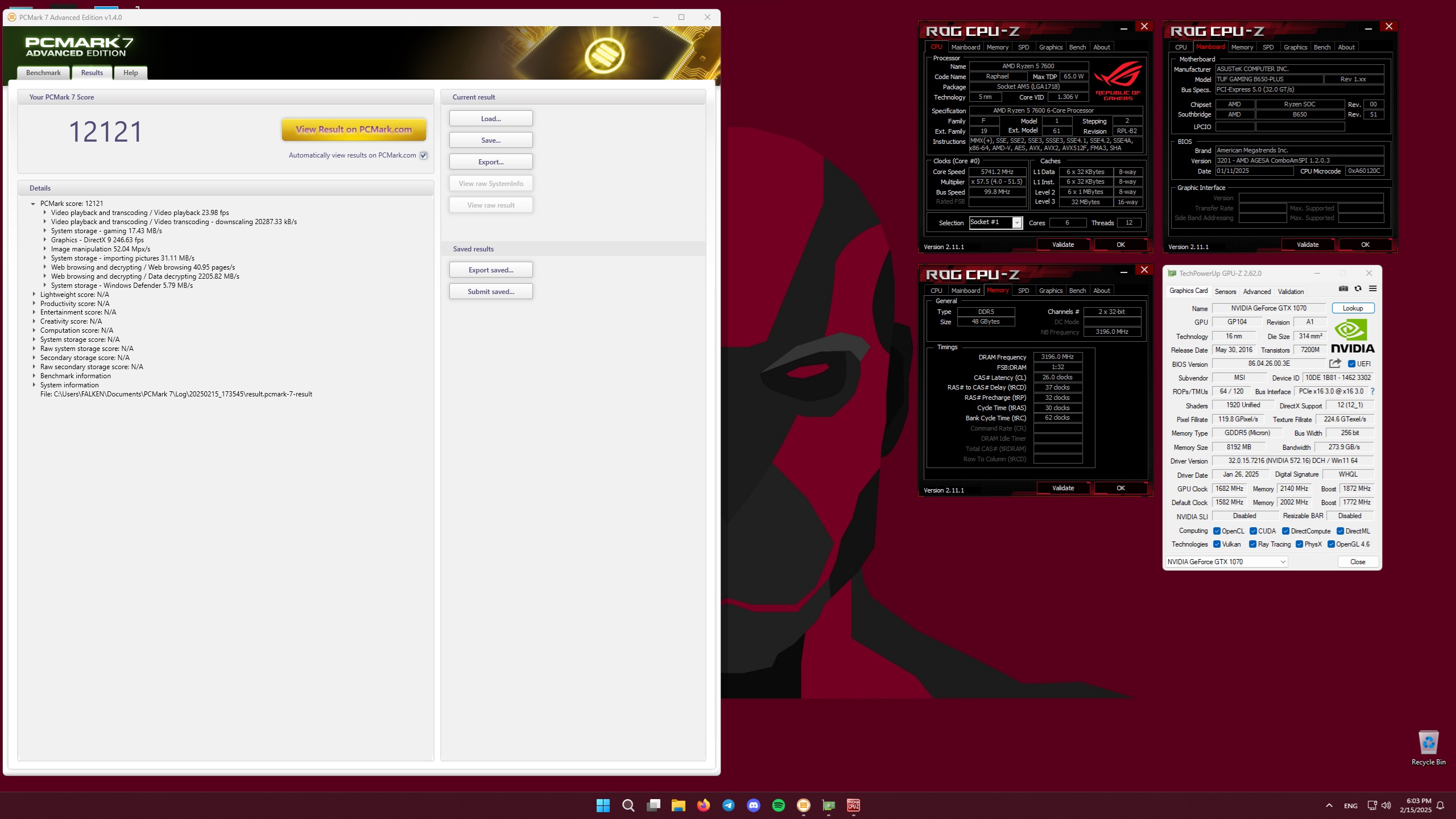
Task: Collapse the PCMark score: 12121 tree node
Action: coord(33,204)
